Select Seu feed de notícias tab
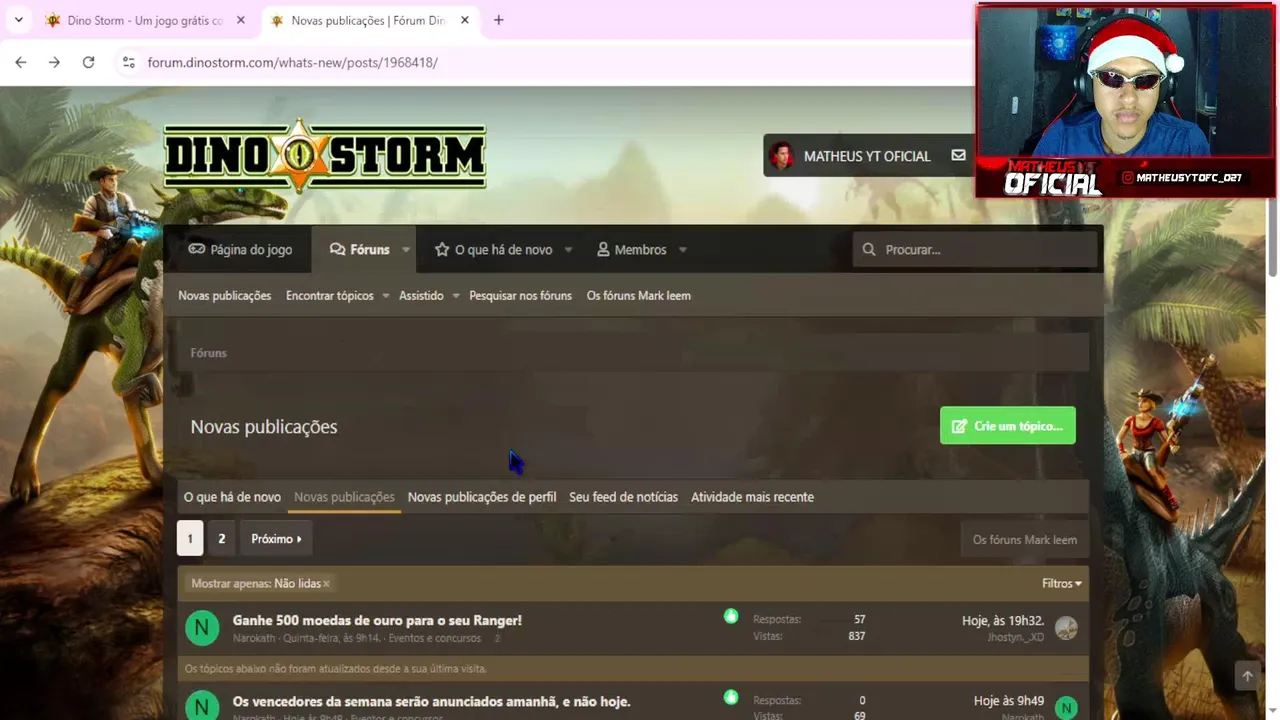 click(623, 497)
